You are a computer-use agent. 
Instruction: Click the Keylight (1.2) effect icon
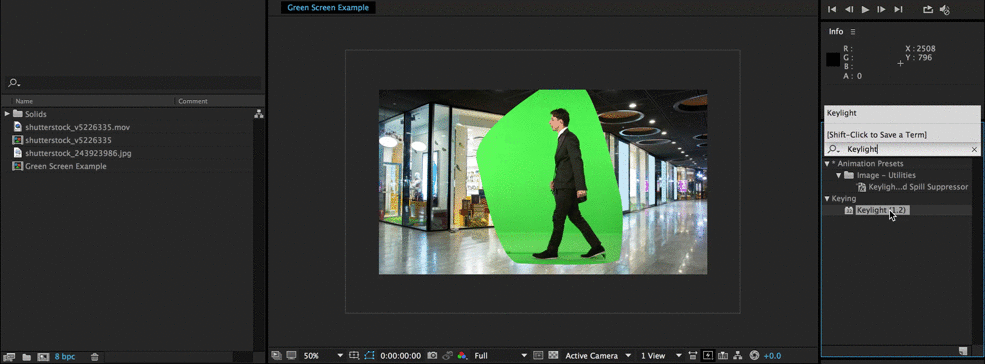click(x=849, y=211)
